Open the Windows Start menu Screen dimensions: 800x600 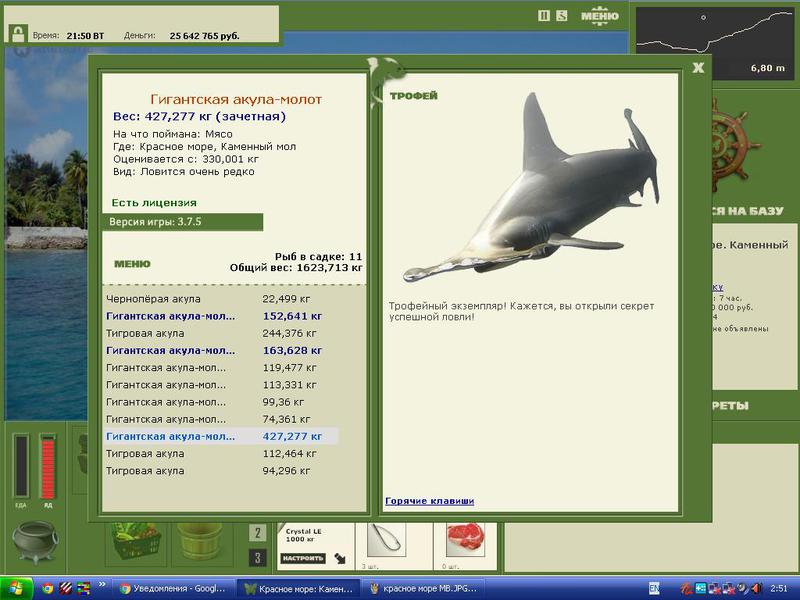(16, 589)
